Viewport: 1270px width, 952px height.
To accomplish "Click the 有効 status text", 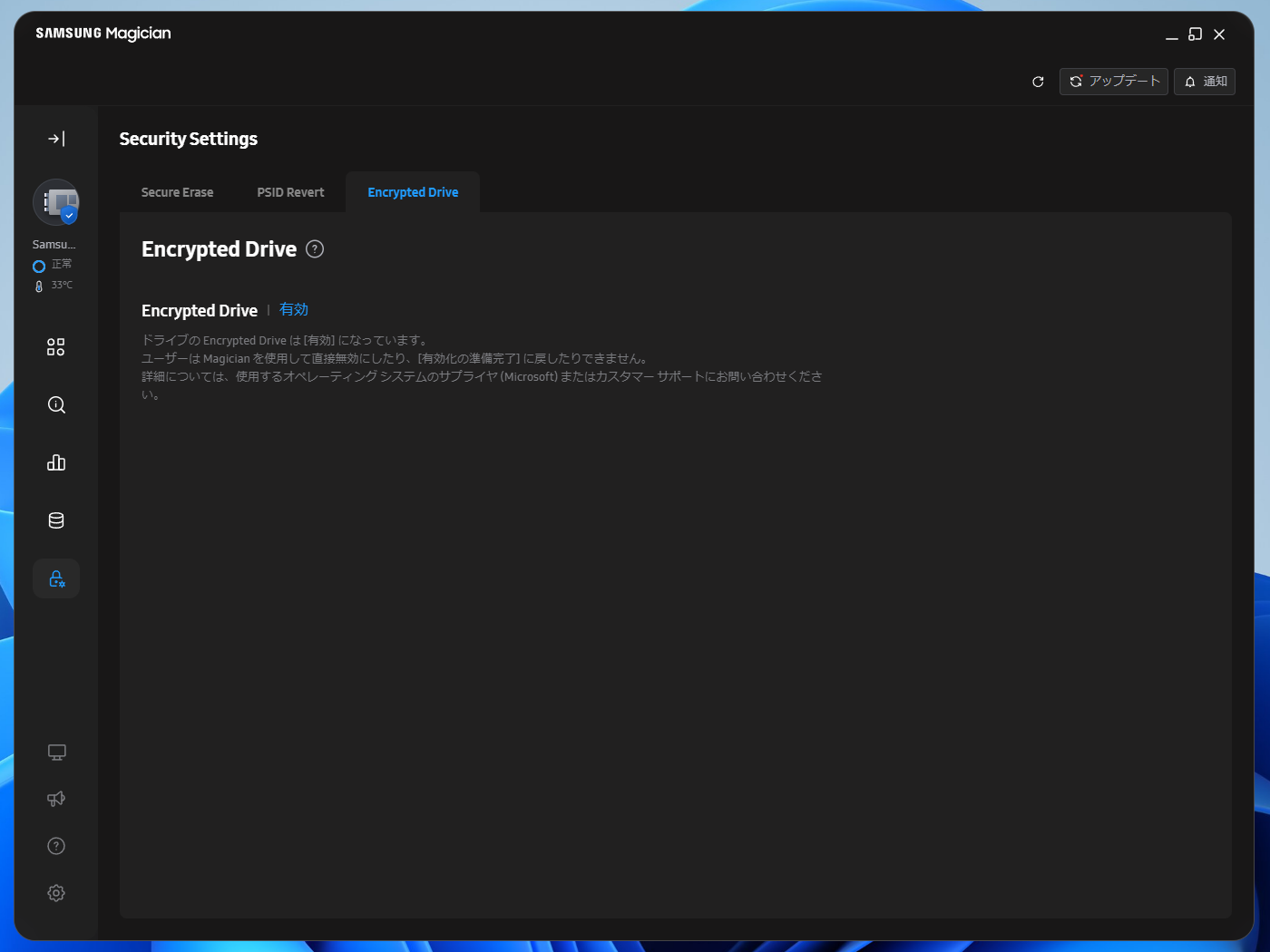I will tap(294, 310).
